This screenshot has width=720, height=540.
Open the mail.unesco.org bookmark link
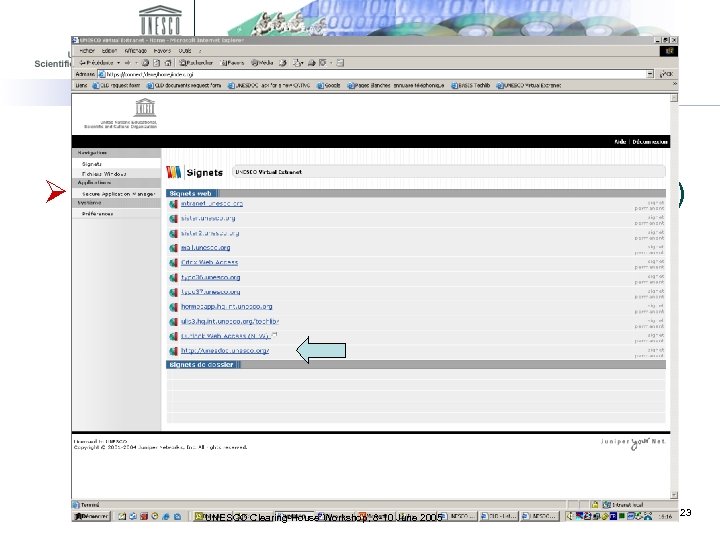tap(205, 248)
